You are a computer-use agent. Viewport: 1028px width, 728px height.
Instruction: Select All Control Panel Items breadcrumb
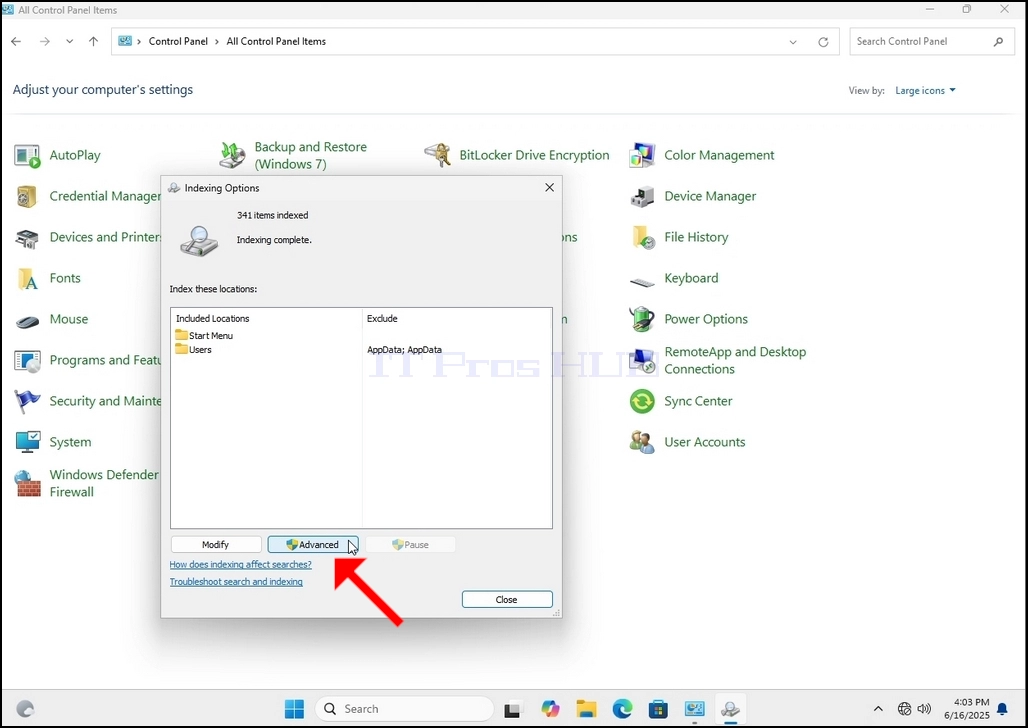pos(276,41)
